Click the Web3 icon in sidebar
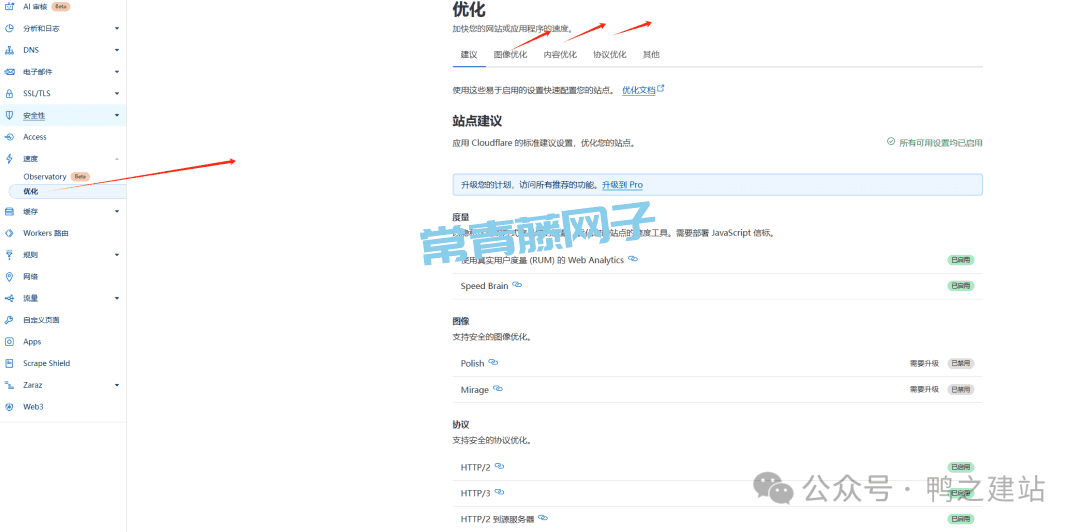The image size is (1080, 532). click(x=9, y=407)
